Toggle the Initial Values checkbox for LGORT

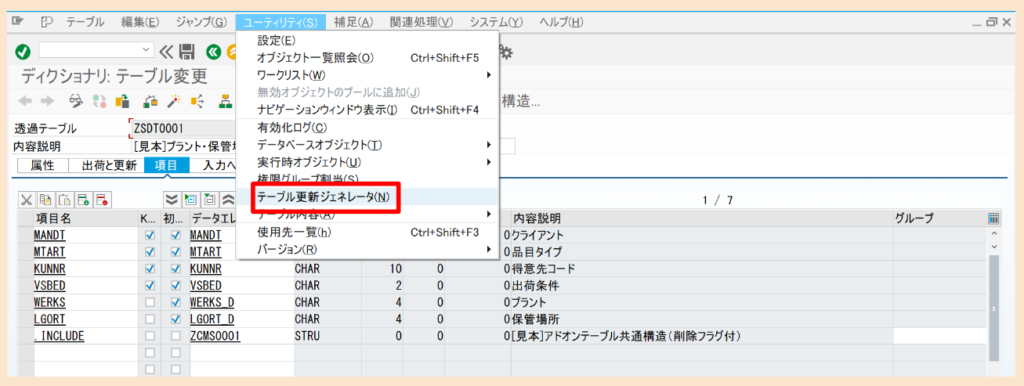point(175,319)
